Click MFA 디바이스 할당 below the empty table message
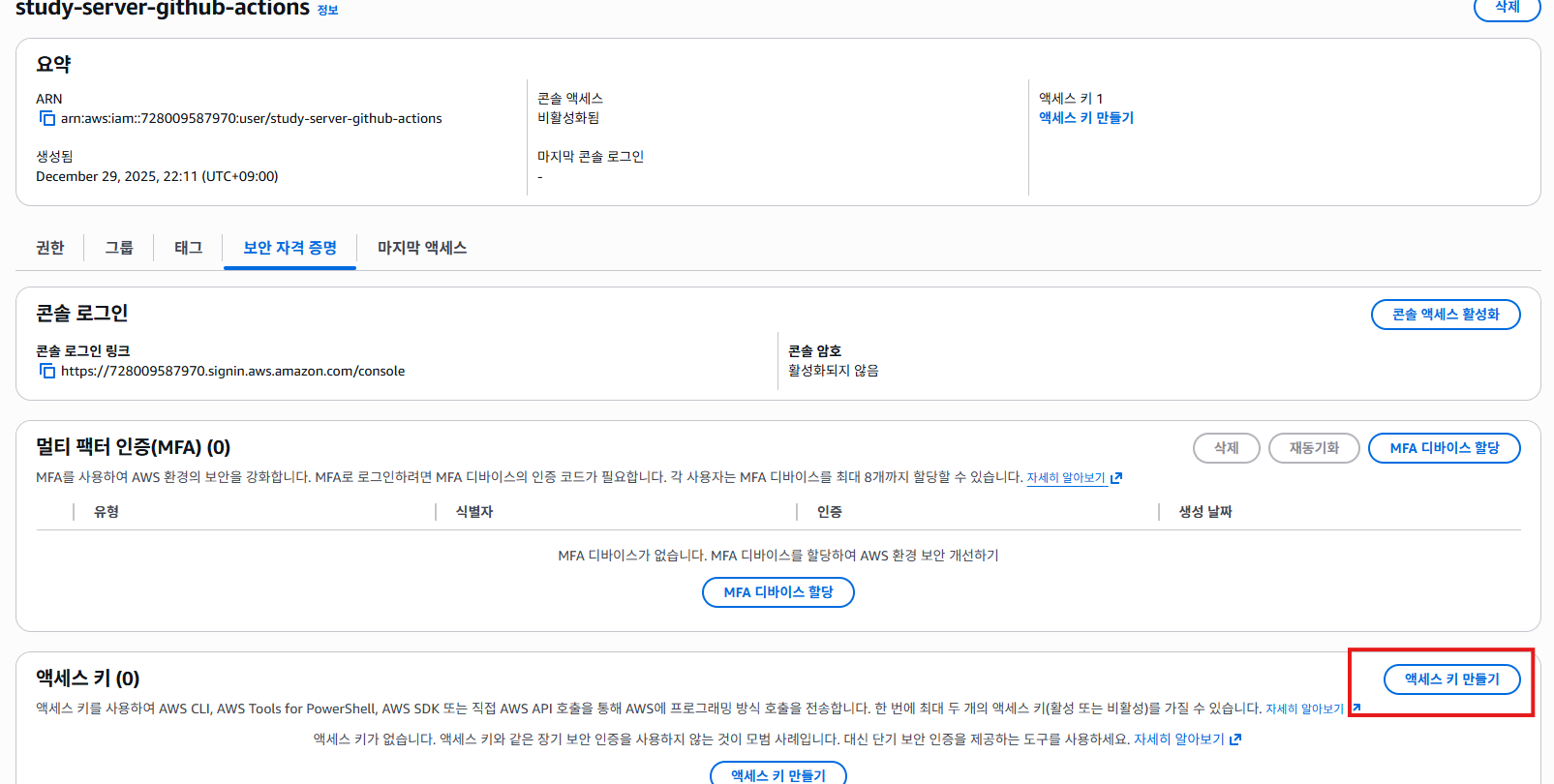Viewport: 1554px width, 784px height. tap(777, 592)
